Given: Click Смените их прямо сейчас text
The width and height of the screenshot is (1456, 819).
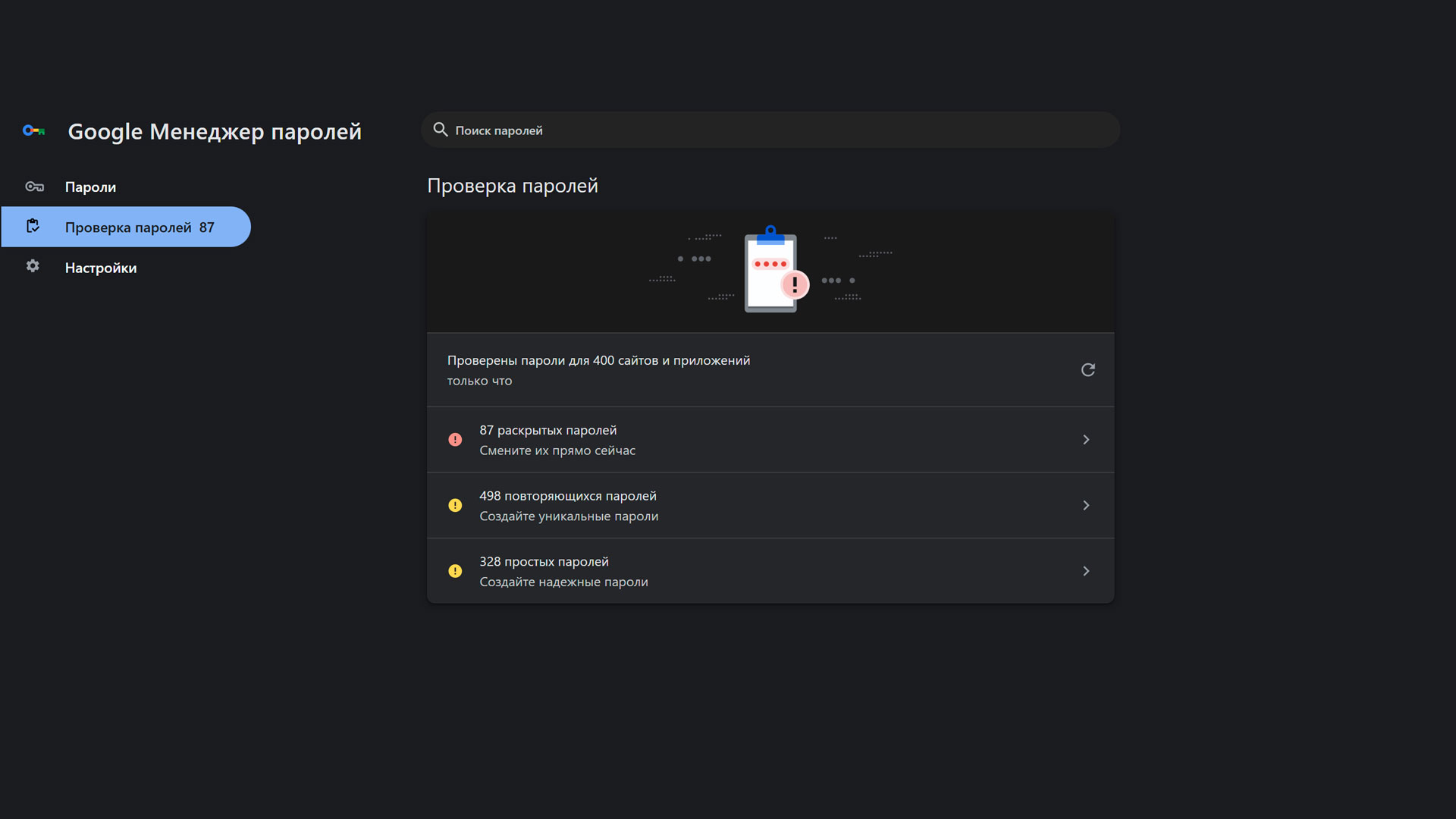Looking at the screenshot, I should (x=557, y=450).
